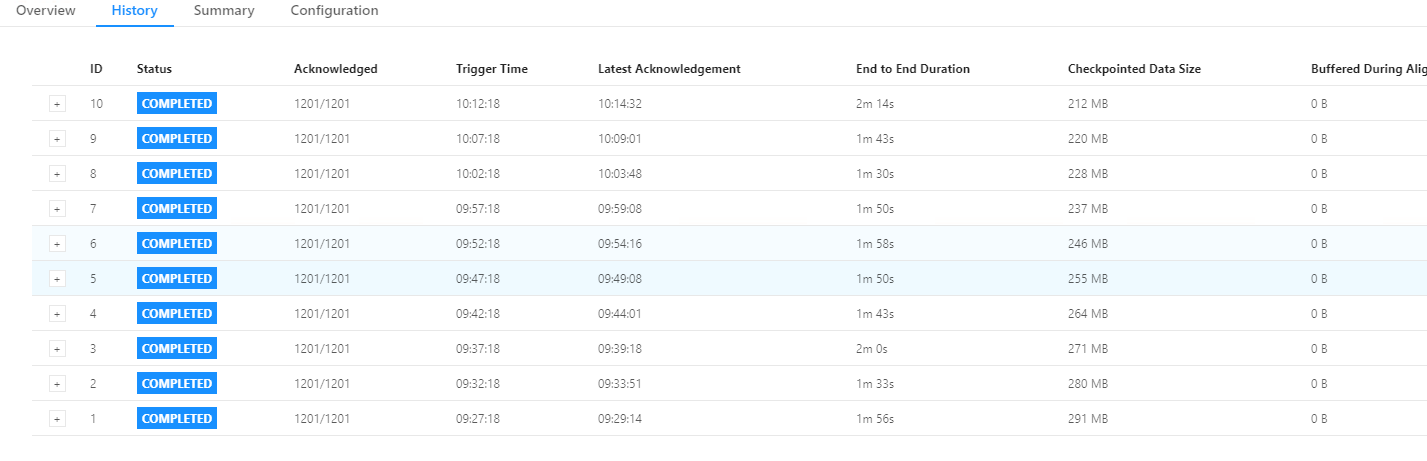
Task: Open details for checkpoint ID 6
Action: [x=57, y=244]
